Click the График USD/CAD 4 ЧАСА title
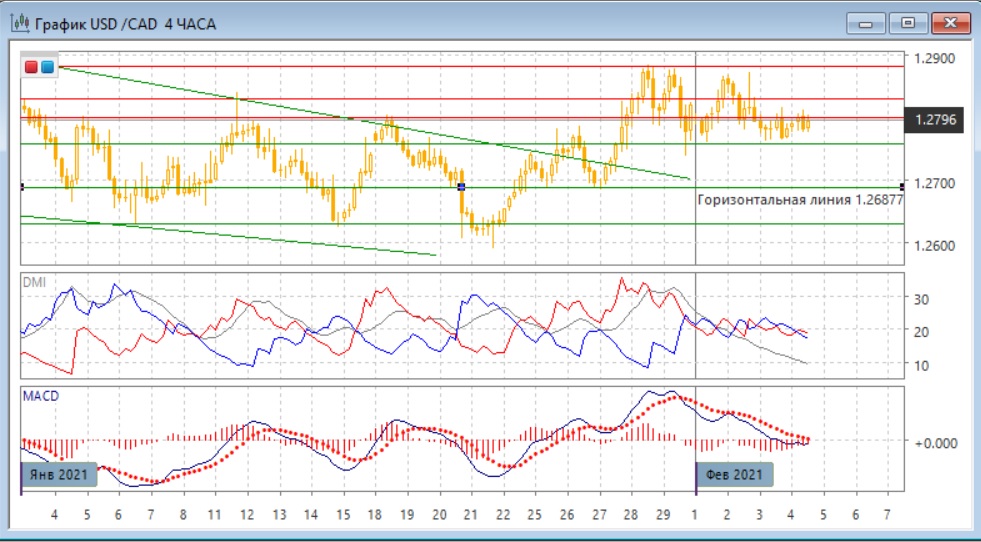The height and width of the screenshot is (542, 981). [x=125, y=23]
